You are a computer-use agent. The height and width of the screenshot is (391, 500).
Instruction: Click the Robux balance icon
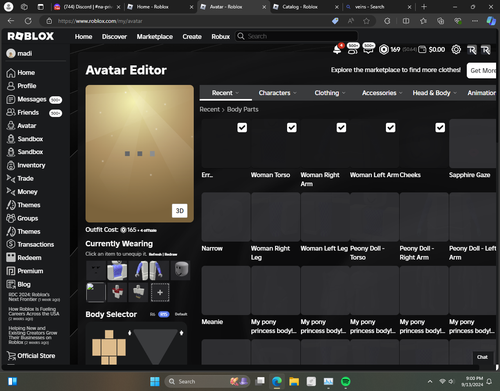384,50
